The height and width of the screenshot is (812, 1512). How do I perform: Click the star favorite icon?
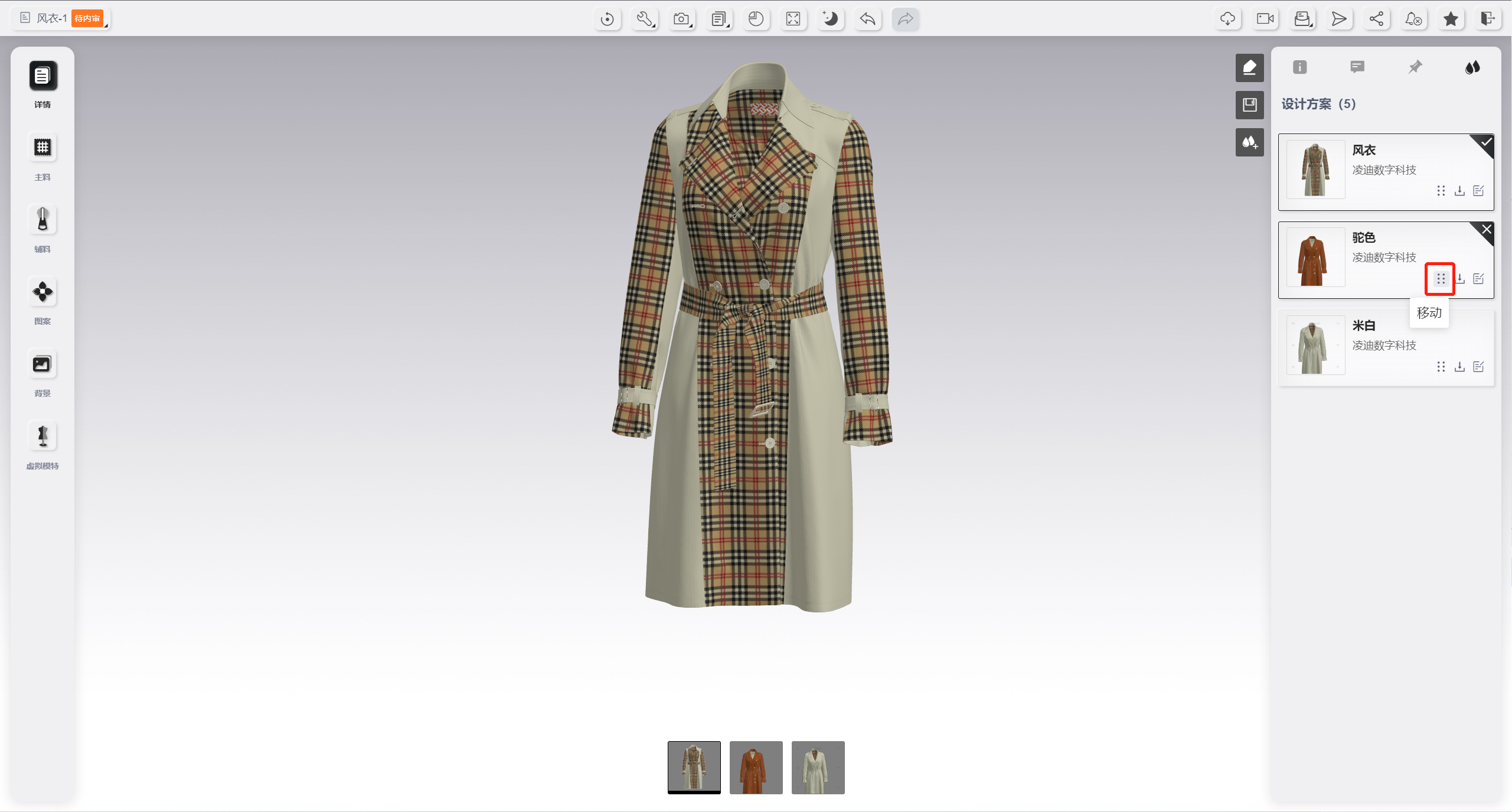1451,19
